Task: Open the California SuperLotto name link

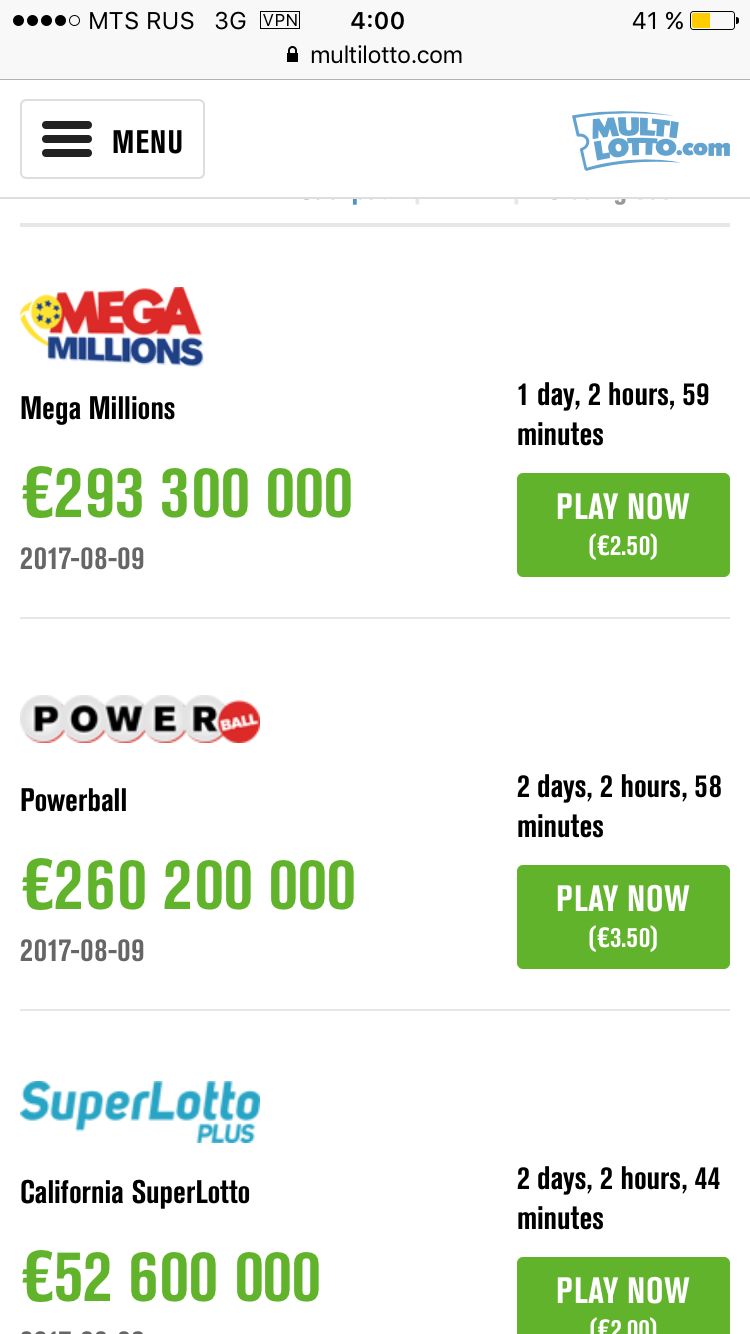Action: [135, 1192]
